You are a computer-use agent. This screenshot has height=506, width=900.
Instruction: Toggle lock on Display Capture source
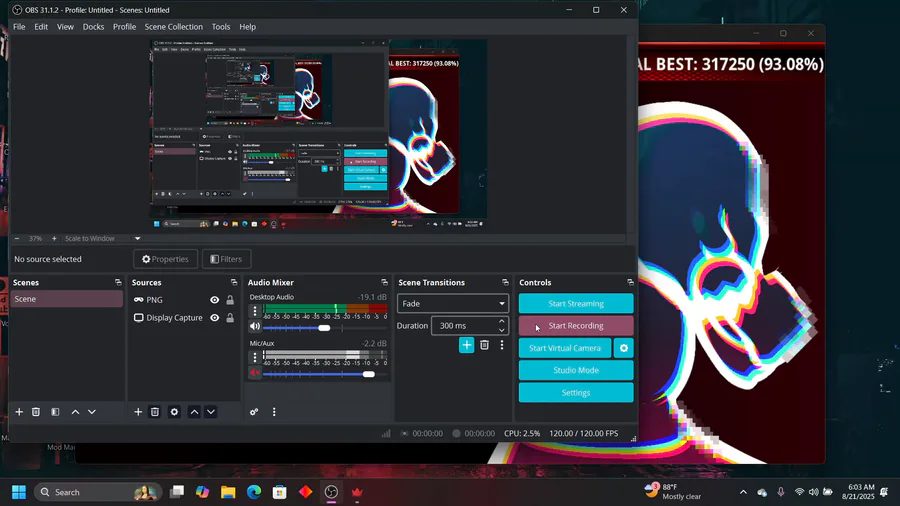[230, 318]
